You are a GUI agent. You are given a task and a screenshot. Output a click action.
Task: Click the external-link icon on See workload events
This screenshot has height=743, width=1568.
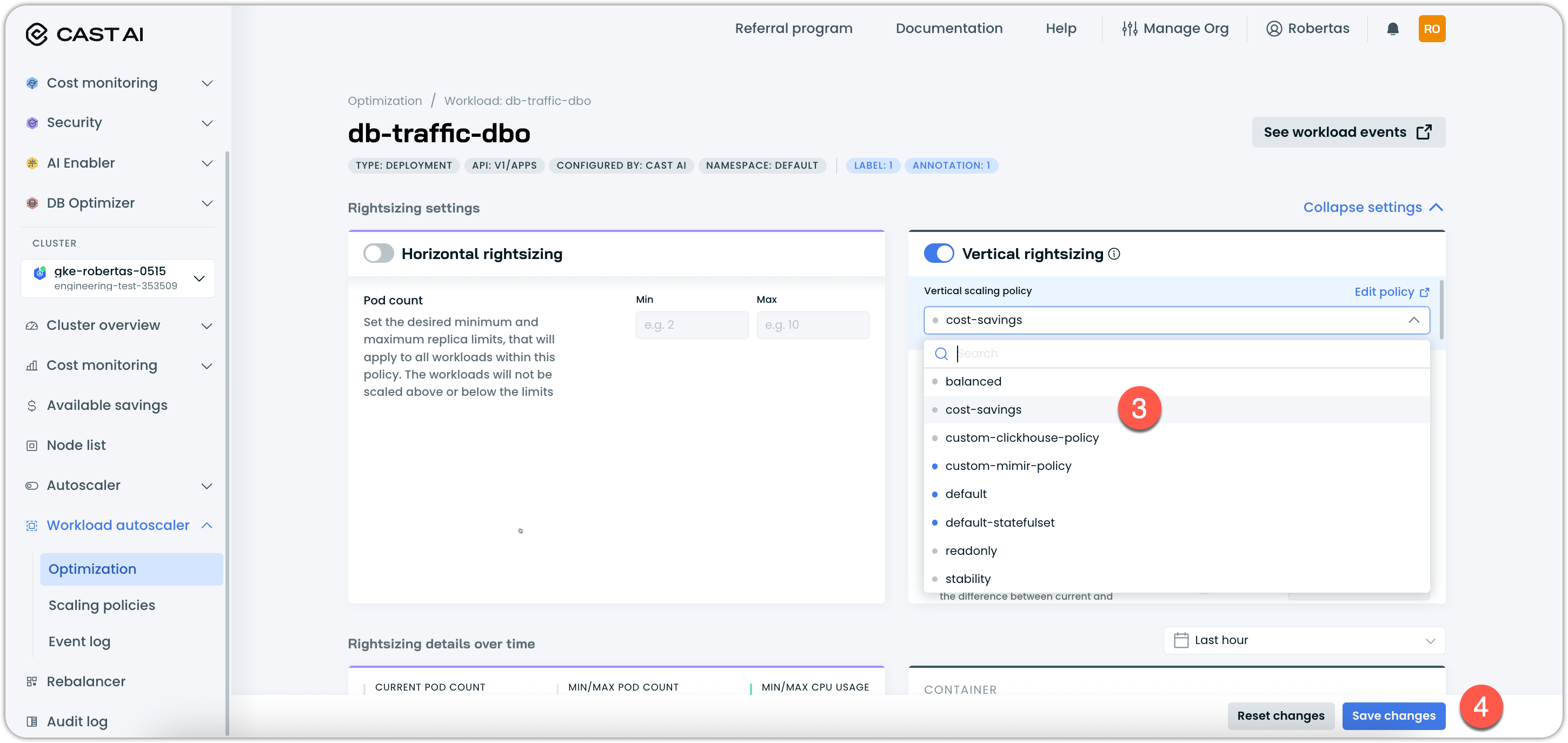coord(1424,132)
